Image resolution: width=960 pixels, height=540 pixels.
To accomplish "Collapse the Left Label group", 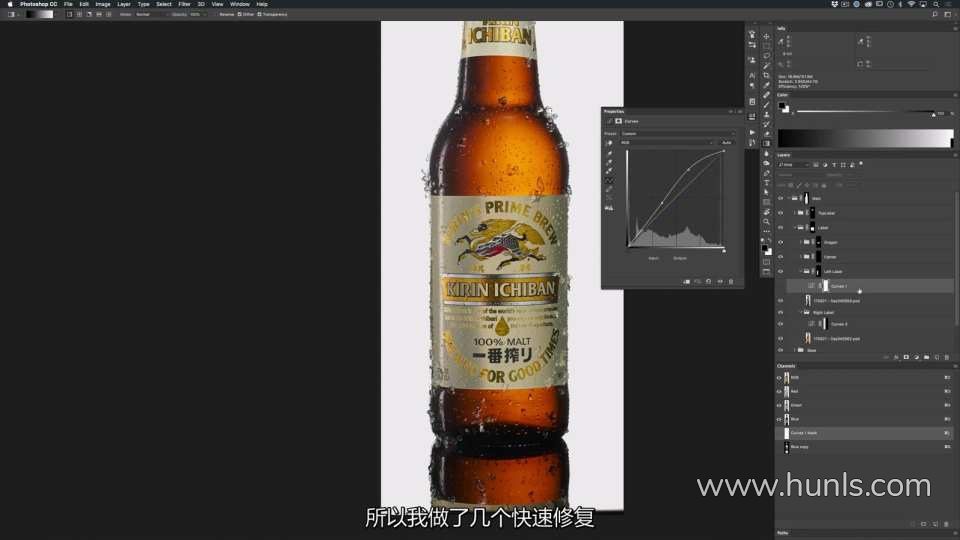I will [x=801, y=271].
